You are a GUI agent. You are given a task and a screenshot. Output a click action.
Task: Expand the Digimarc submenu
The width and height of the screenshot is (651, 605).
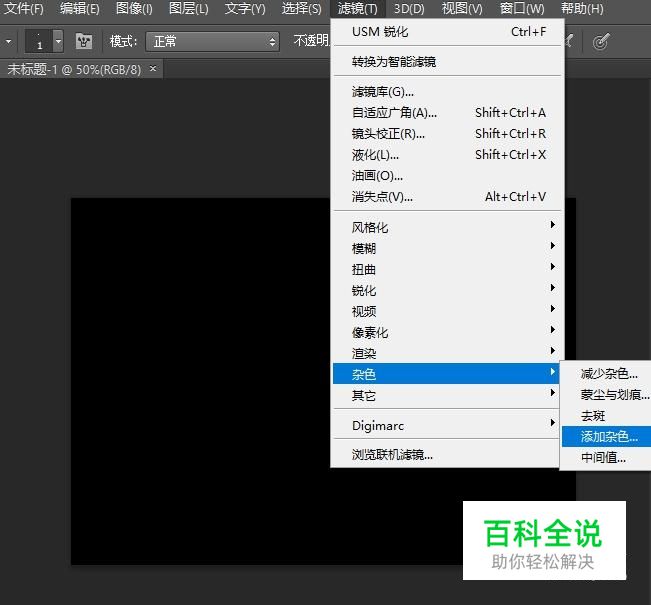448,426
